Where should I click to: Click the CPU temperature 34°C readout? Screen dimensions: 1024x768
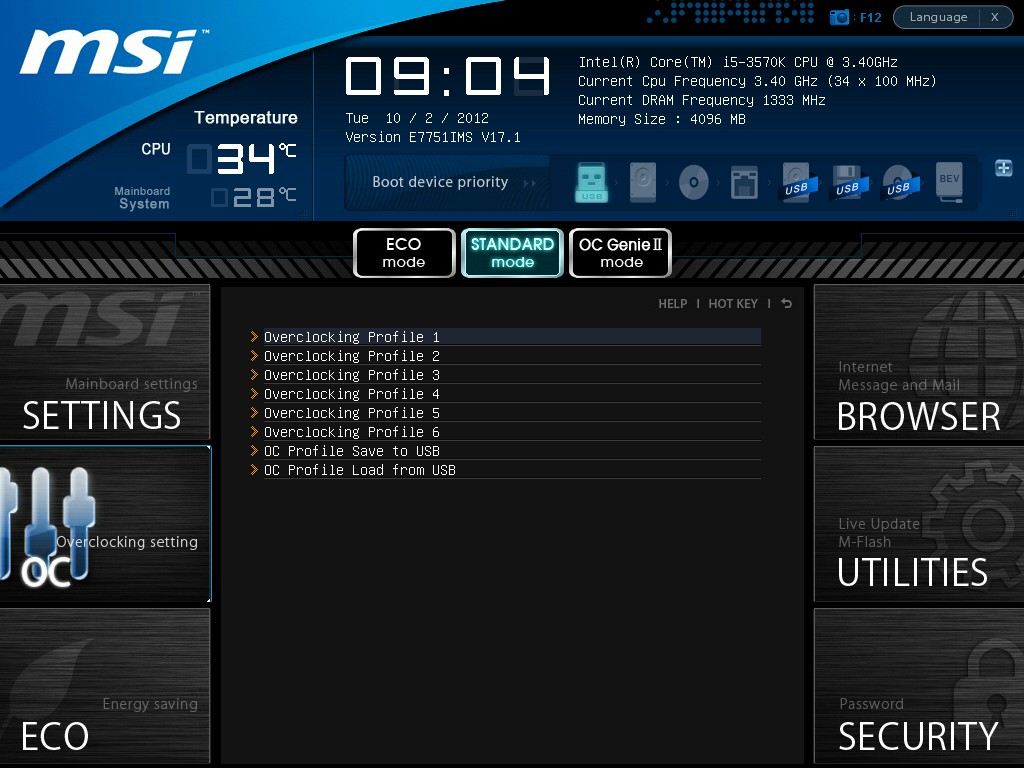coord(242,159)
